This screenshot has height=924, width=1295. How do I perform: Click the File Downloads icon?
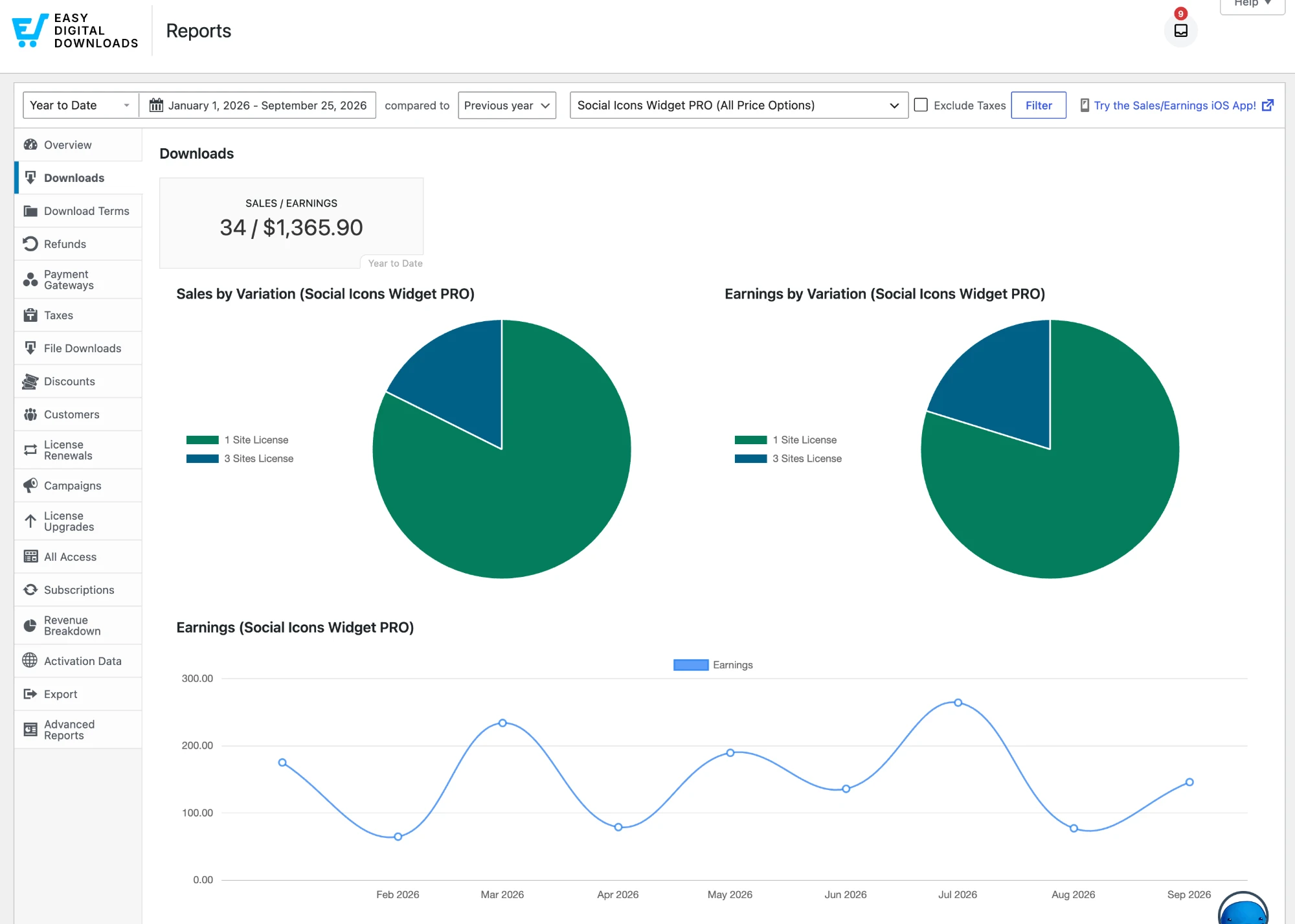30,348
